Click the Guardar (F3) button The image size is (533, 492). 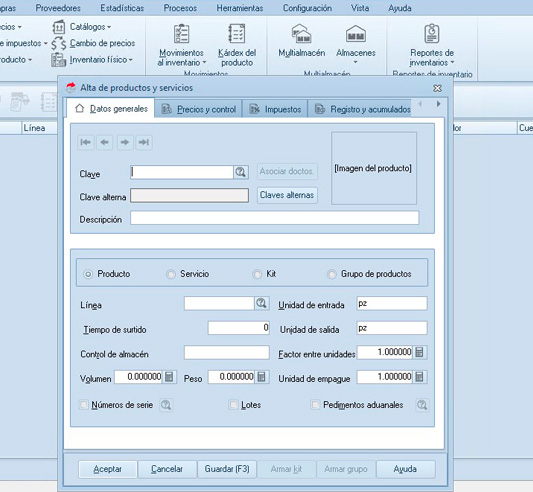click(x=227, y=469)
